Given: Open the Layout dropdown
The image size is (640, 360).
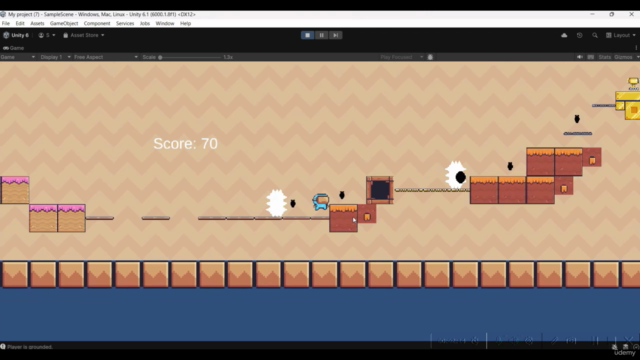Looking at the screenshot, I should point(621,35).
